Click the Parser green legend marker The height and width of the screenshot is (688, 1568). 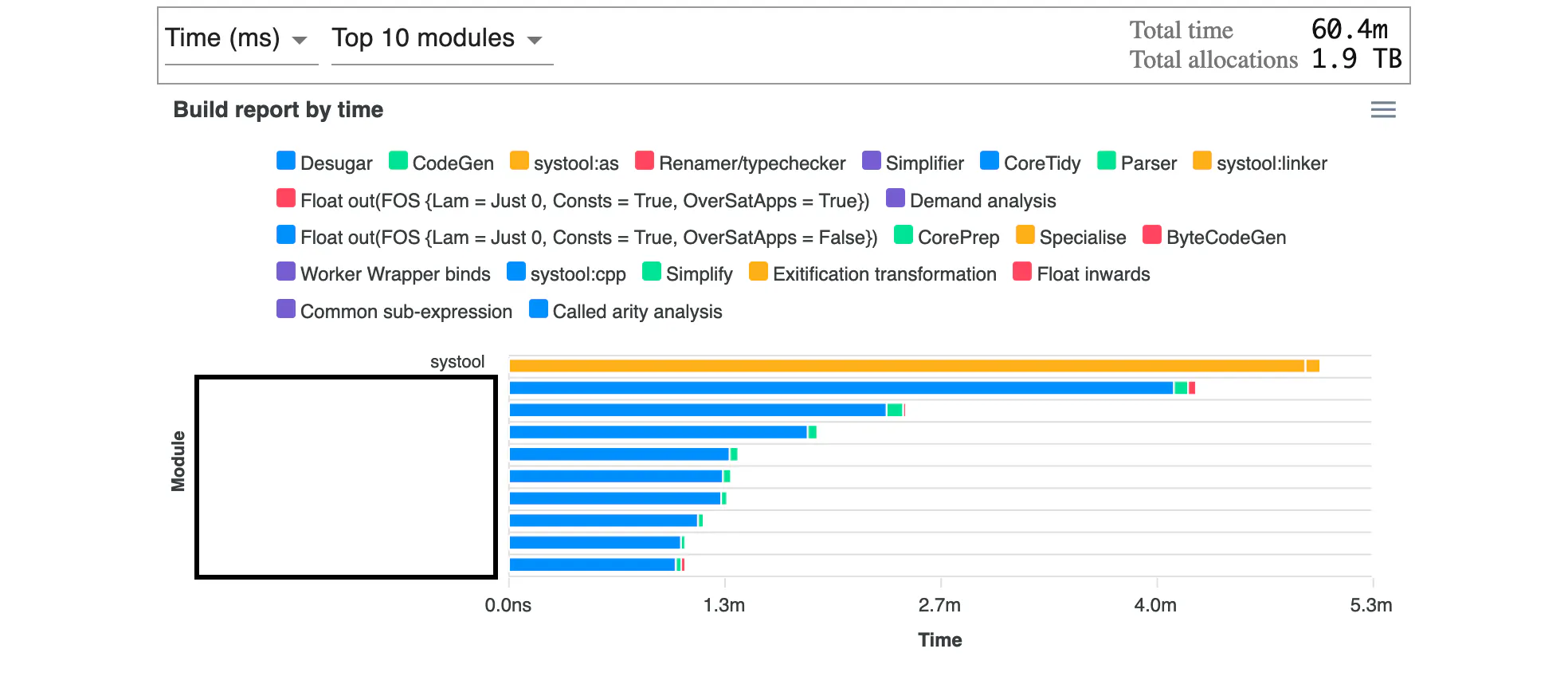tap(1107, 161)
